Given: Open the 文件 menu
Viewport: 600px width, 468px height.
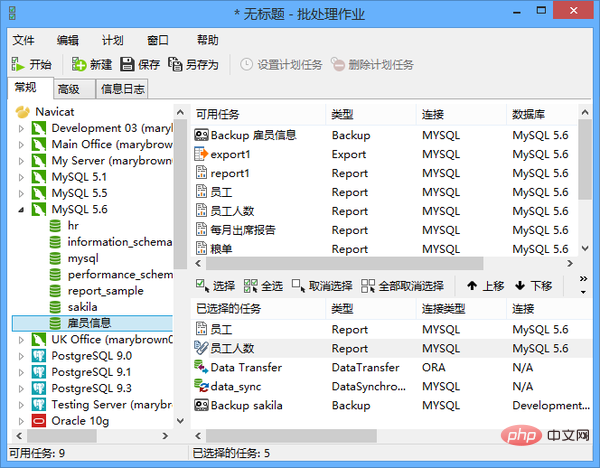Looking at the screenshot, I should coord(23,40).
